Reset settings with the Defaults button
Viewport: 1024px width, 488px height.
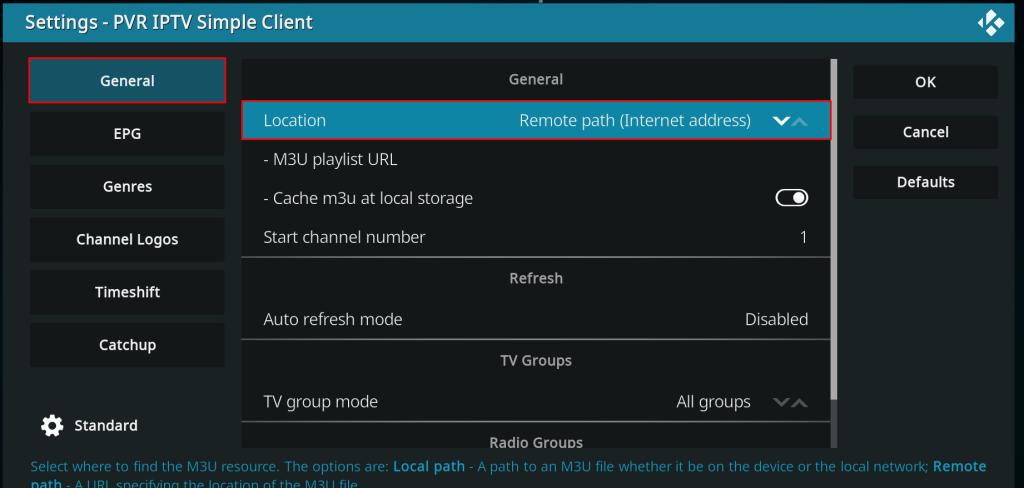pos(925,182)
